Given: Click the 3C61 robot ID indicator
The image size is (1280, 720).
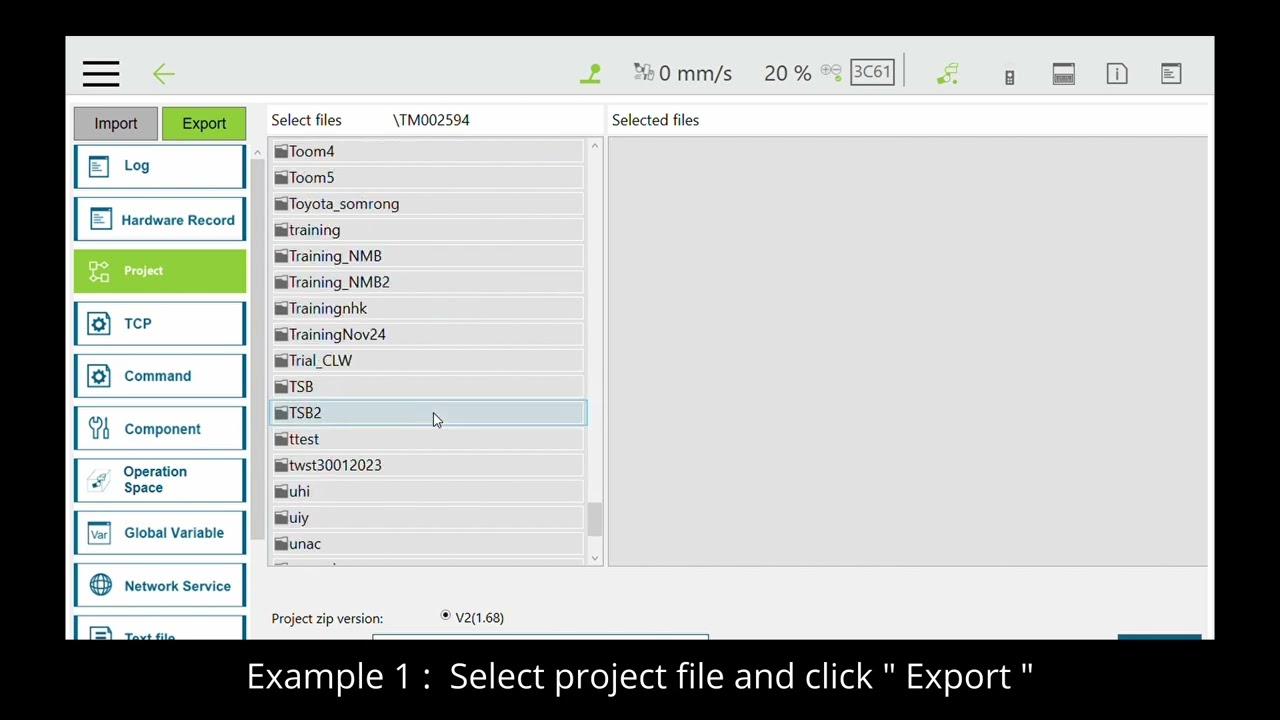Looking at the screenshot, I should pyautogui.click(x=872, y=72).
